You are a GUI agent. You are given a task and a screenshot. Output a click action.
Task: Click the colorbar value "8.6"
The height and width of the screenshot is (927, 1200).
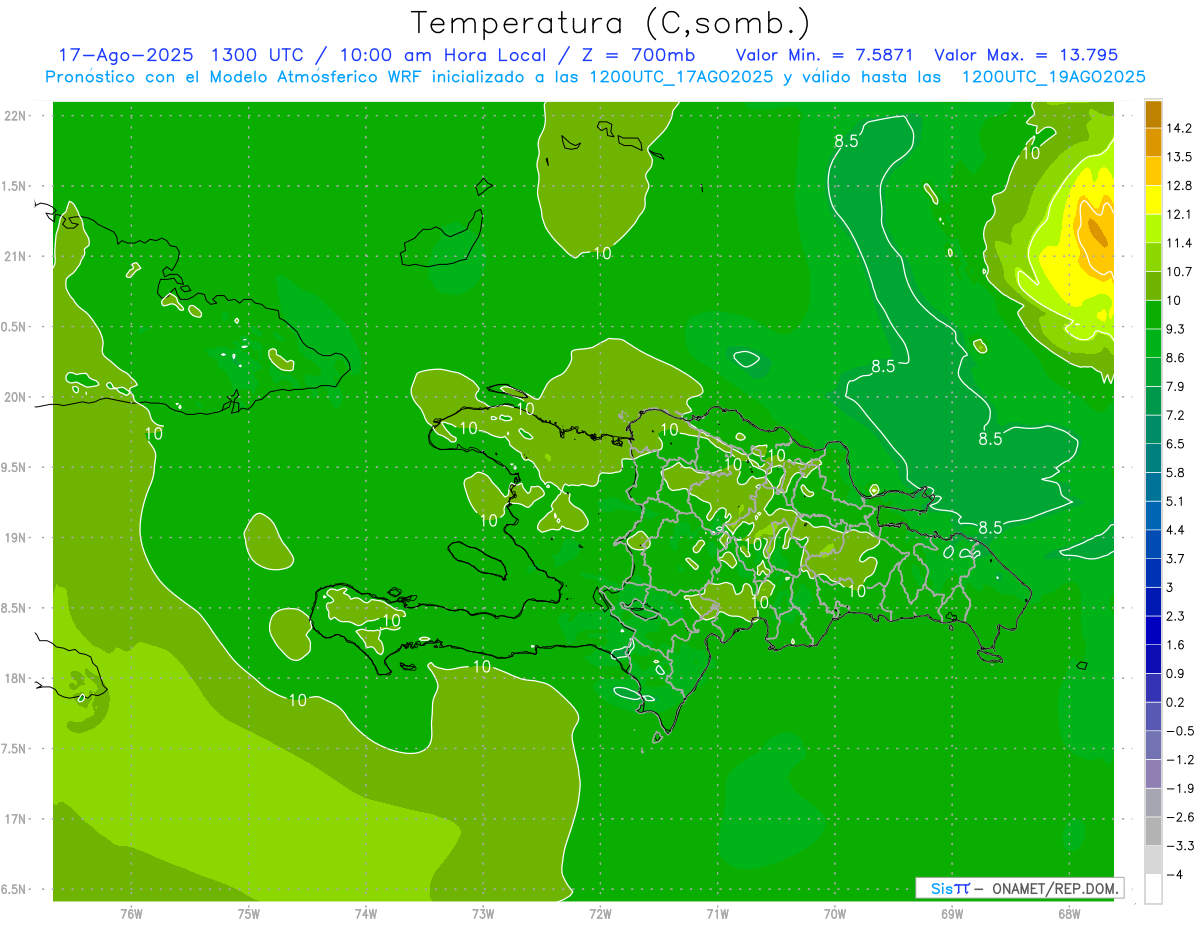click(x=1176, y=358)
